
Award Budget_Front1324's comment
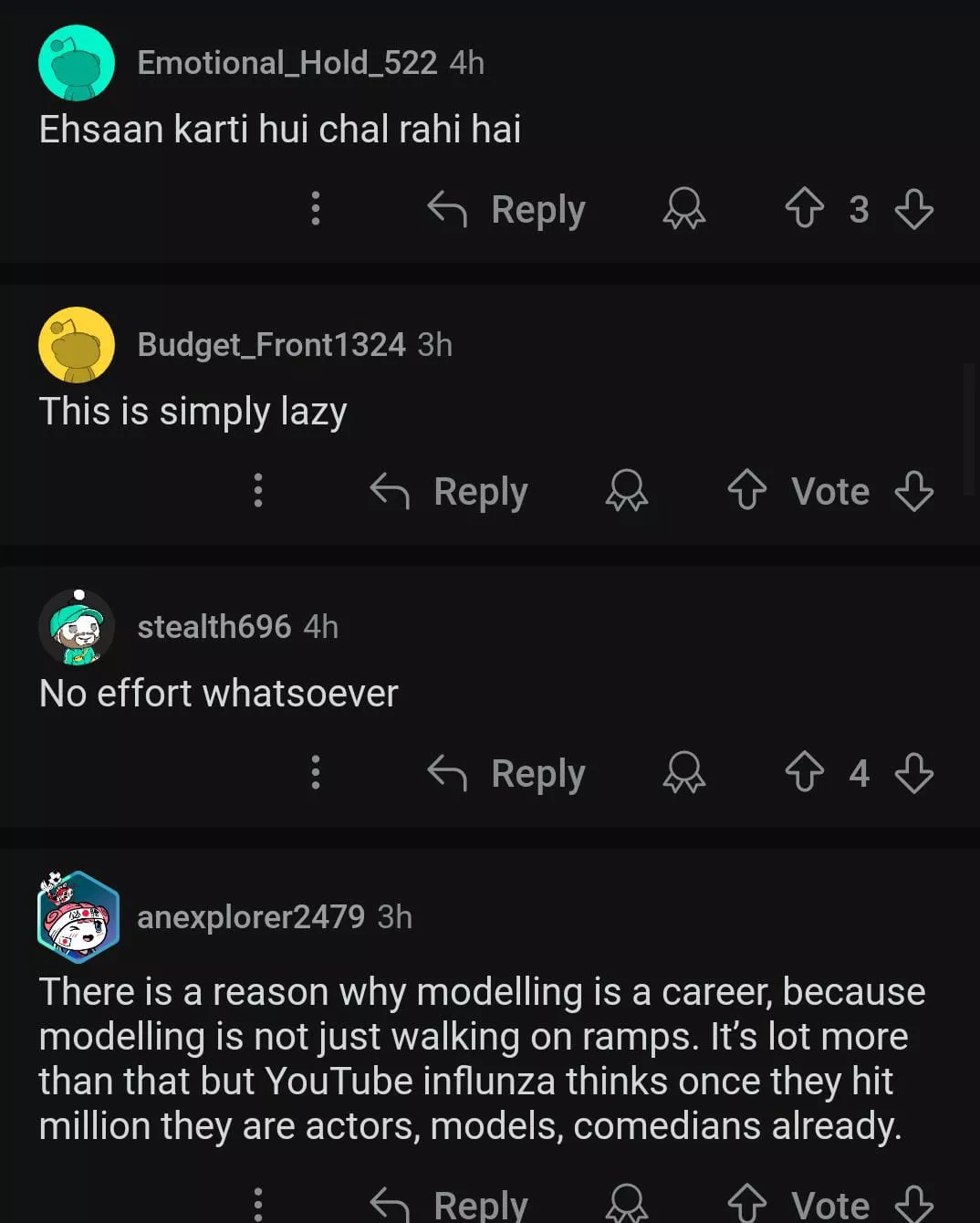tap(626, 490)
